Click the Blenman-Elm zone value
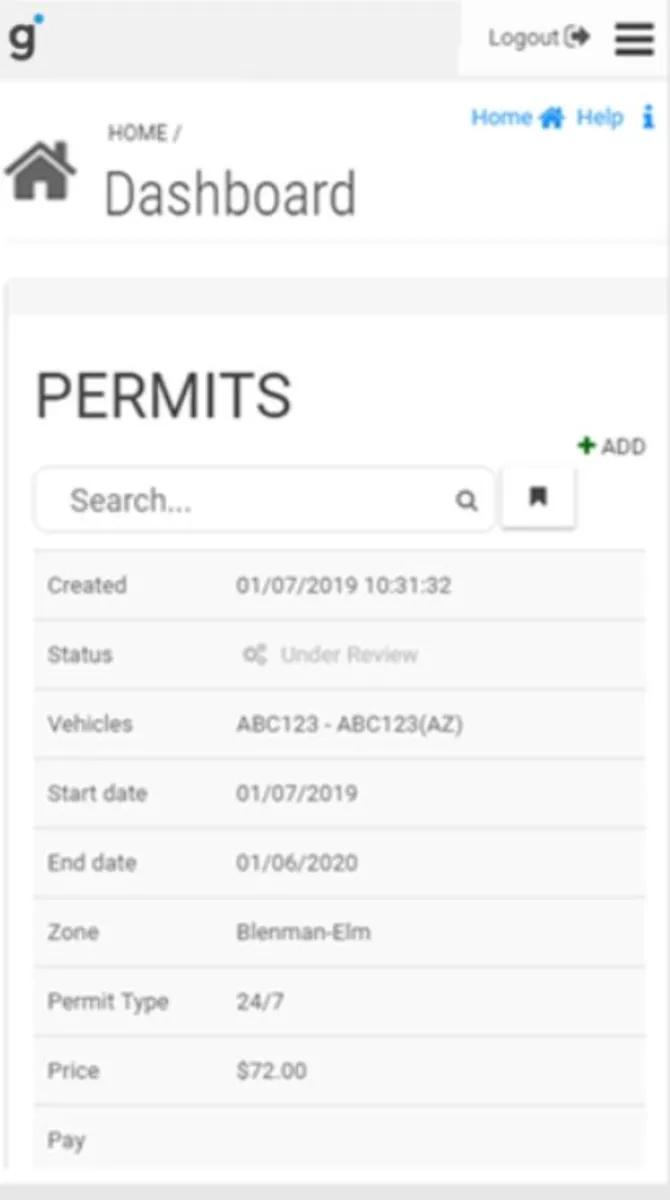The image size is (670, 1200). (x=303, y=932)
